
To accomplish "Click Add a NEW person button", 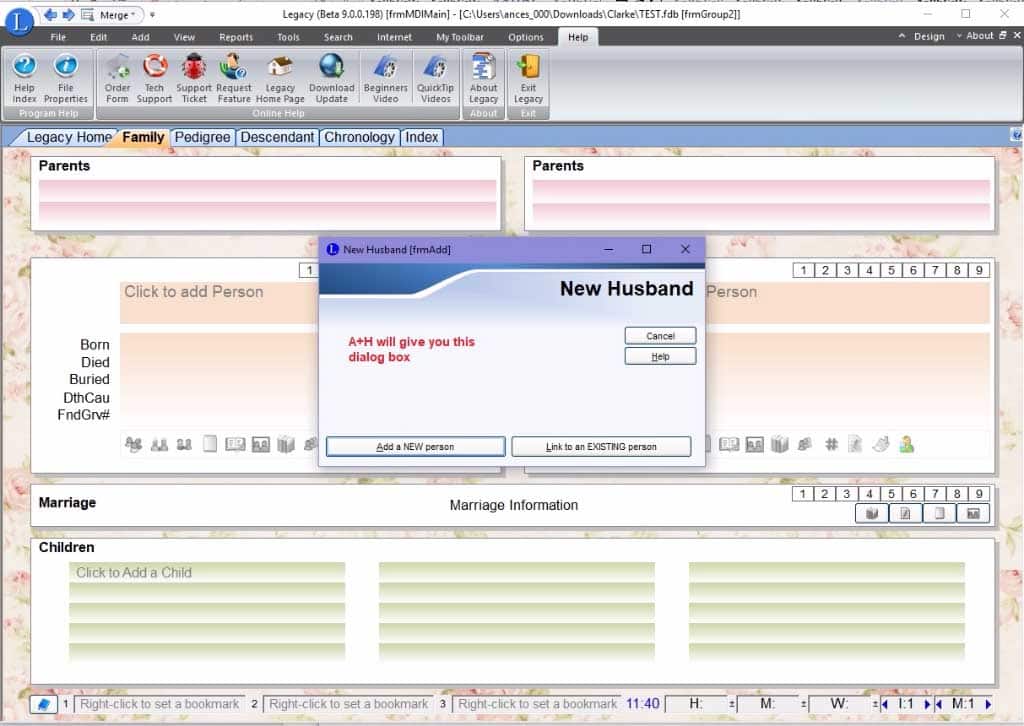I will (x=415, y=447).
